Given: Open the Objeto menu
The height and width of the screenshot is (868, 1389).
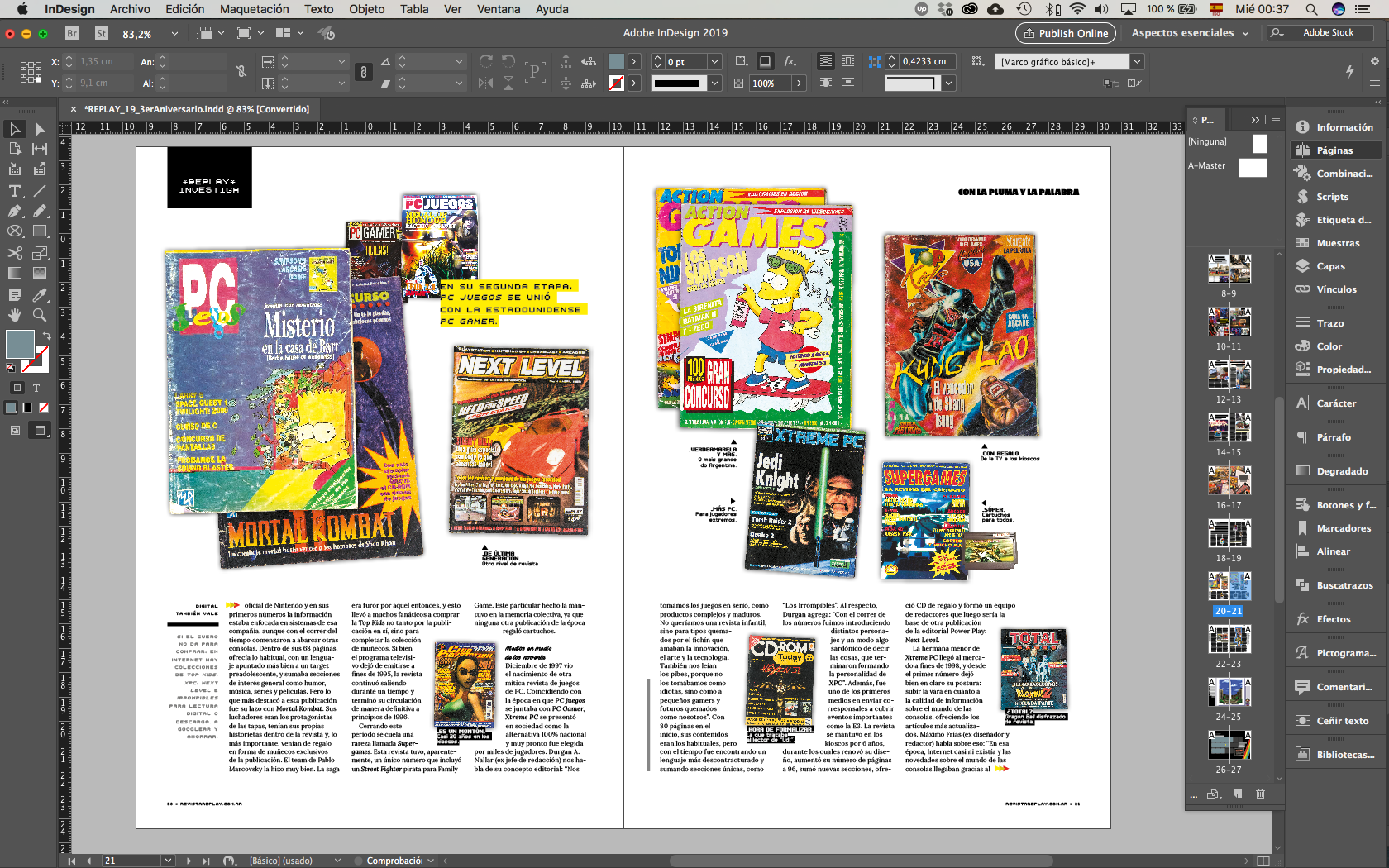Looking at the screenshot, I should tap(366, 9).
